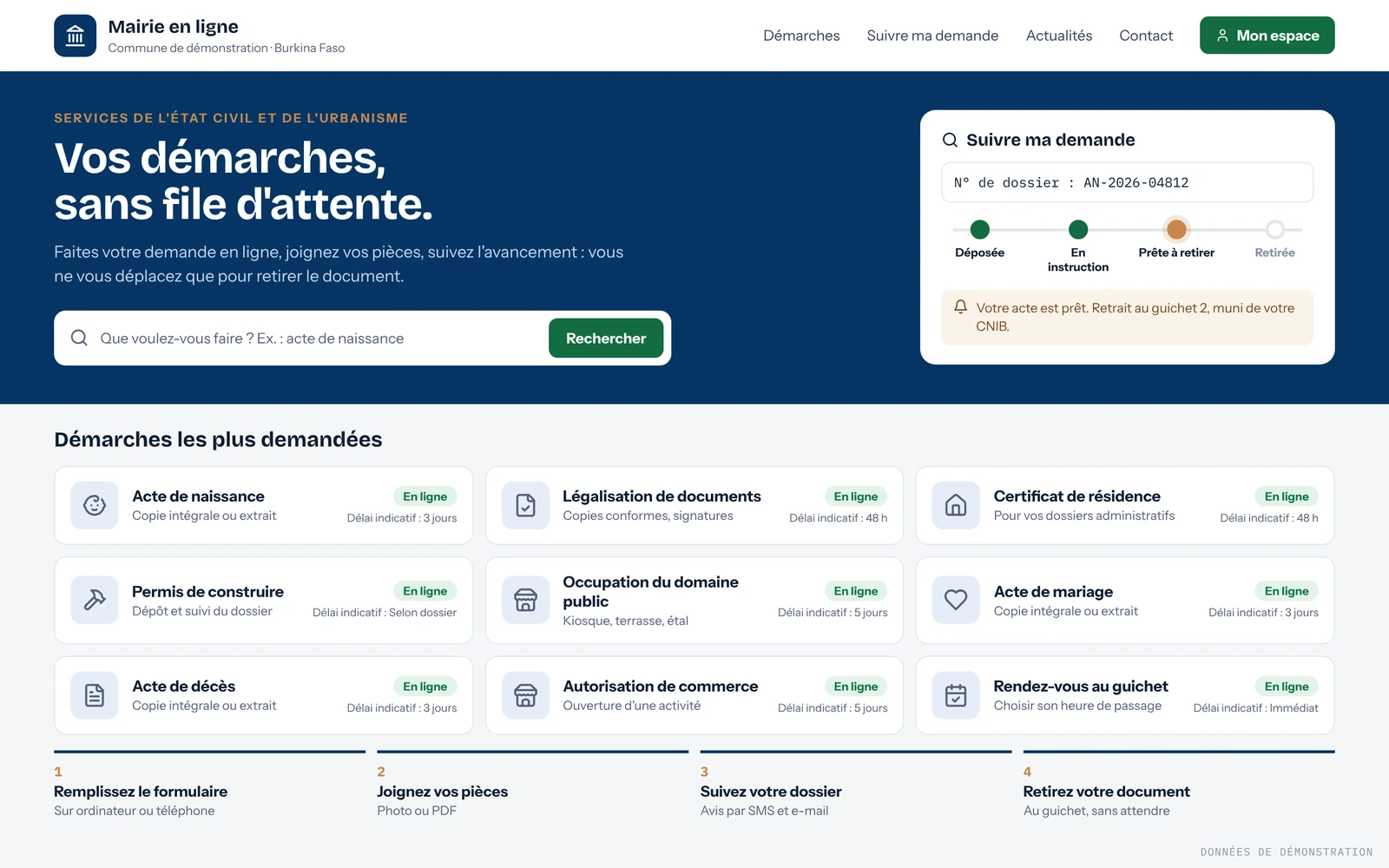Click the heart icon for Acte de mariage

(956, 600)
